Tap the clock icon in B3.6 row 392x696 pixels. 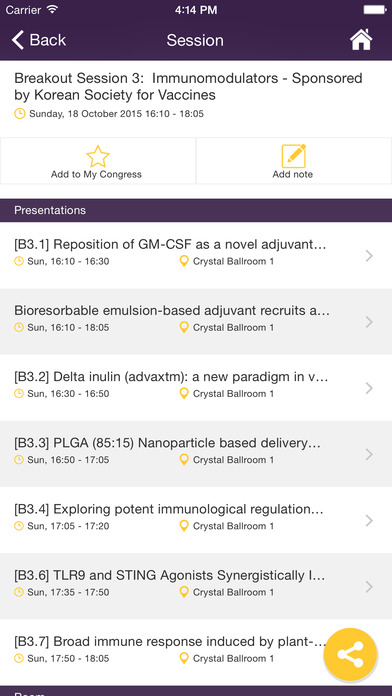point(19,592)
